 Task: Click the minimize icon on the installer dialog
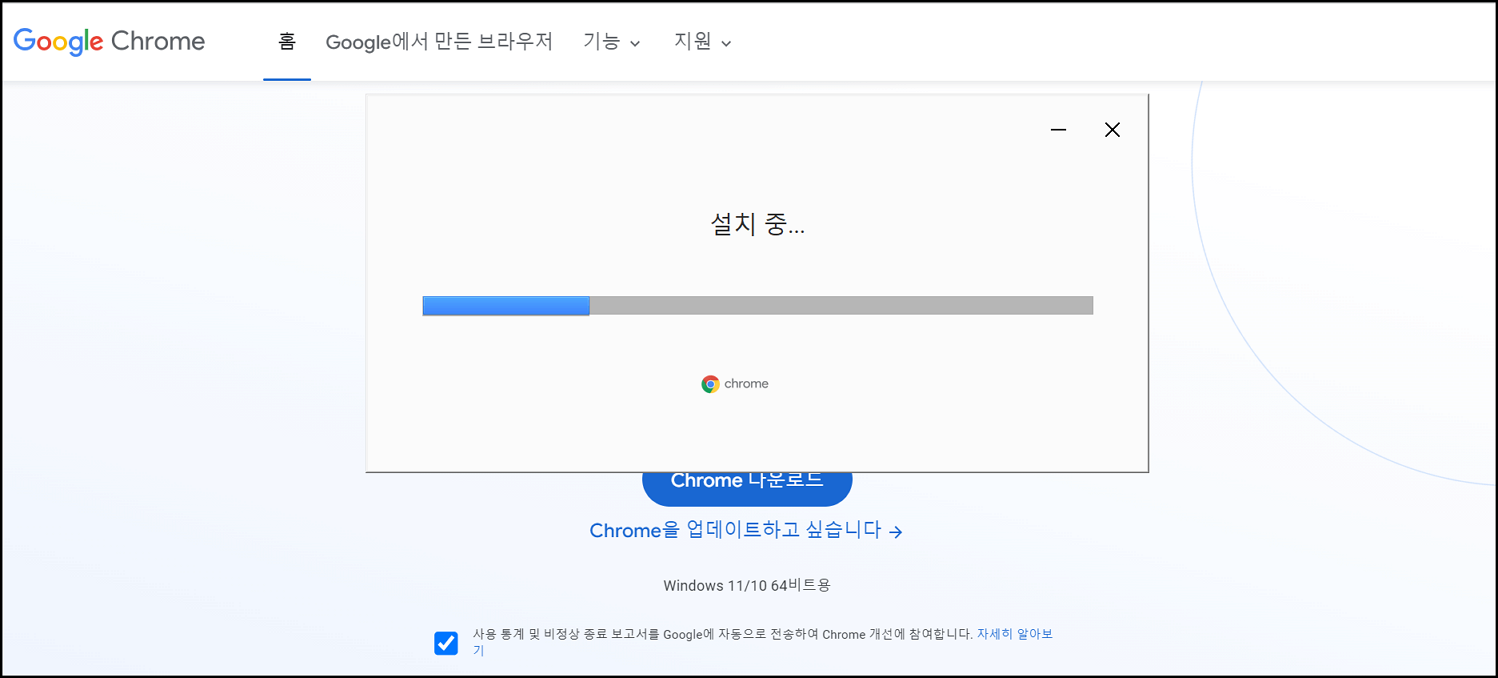(x=1058, y=130)
